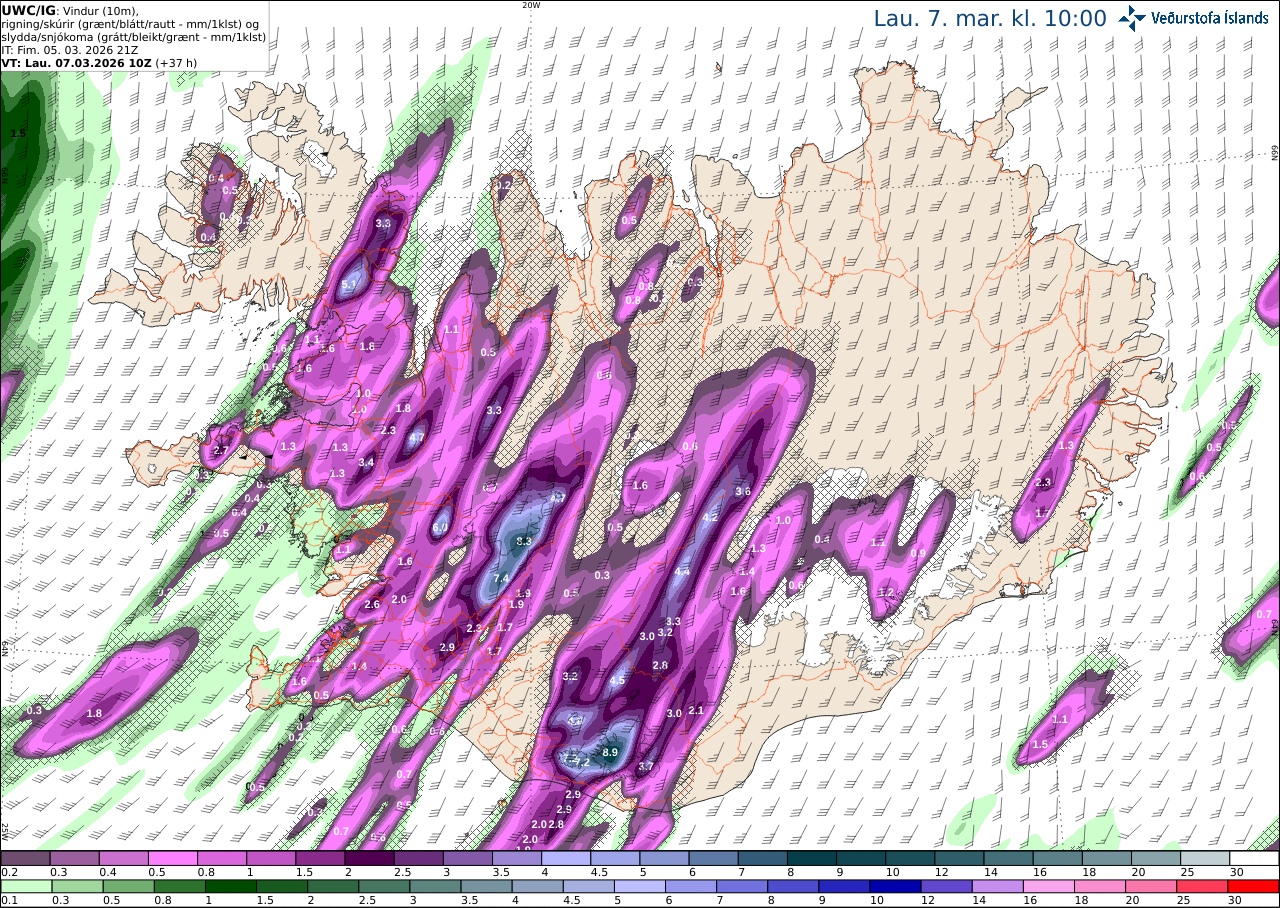Viewport: 1280px width, 908px height.
Task: Click the 3.7 precipitation value on the map
Action: tap(646, 766)
